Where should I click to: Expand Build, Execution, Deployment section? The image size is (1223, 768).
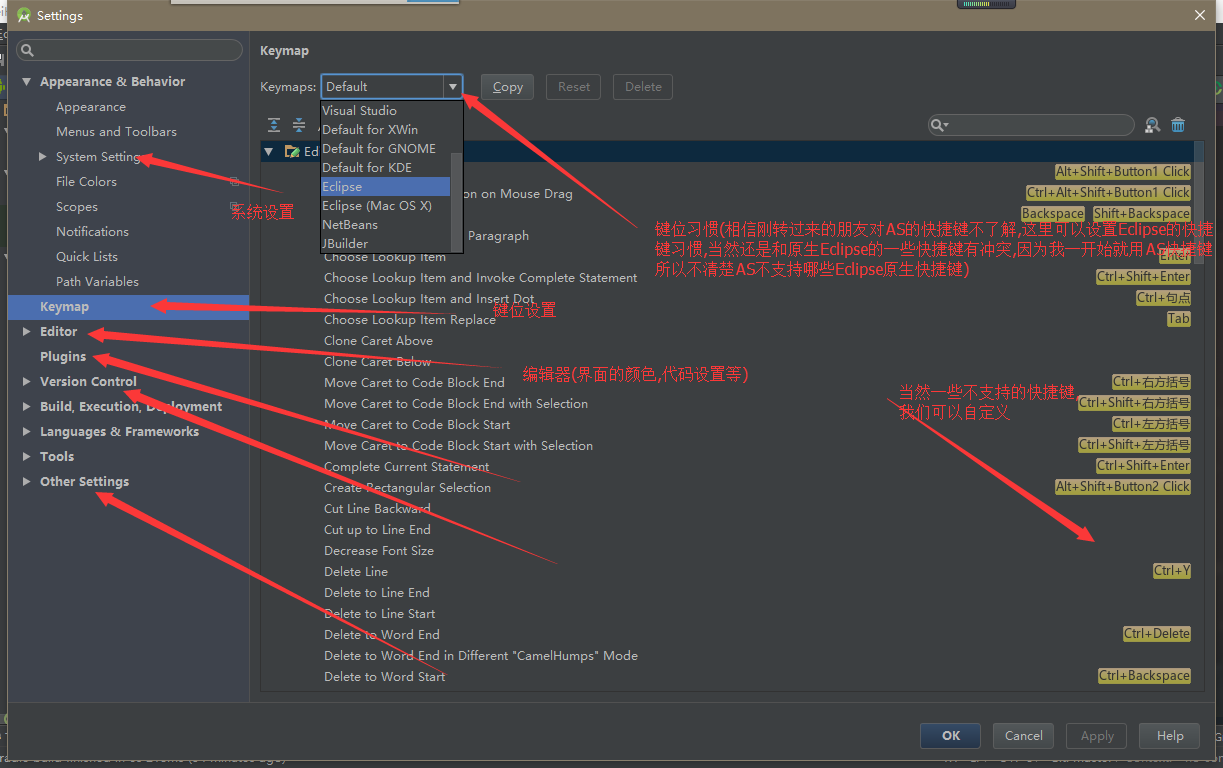[x=27, y=407]
